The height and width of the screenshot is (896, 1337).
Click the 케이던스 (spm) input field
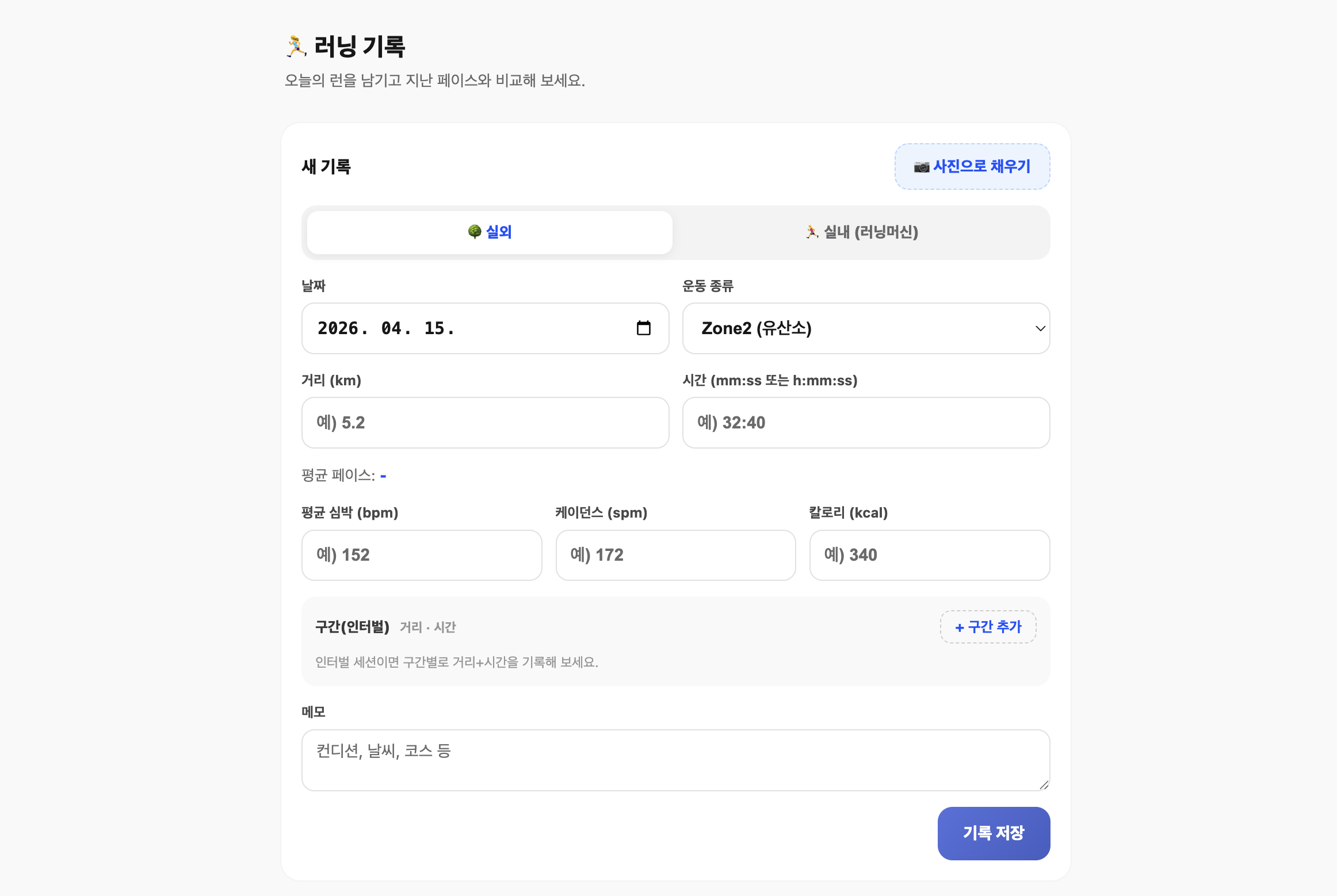[x=675, y=555]
